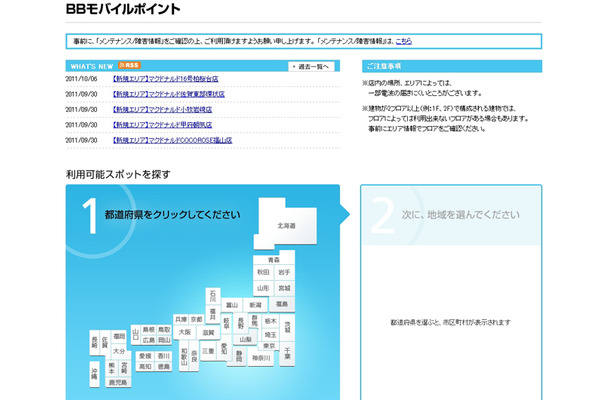The image size is (610, 400).
Task: Click 山梨 prefecture tile
Action: 245,339
